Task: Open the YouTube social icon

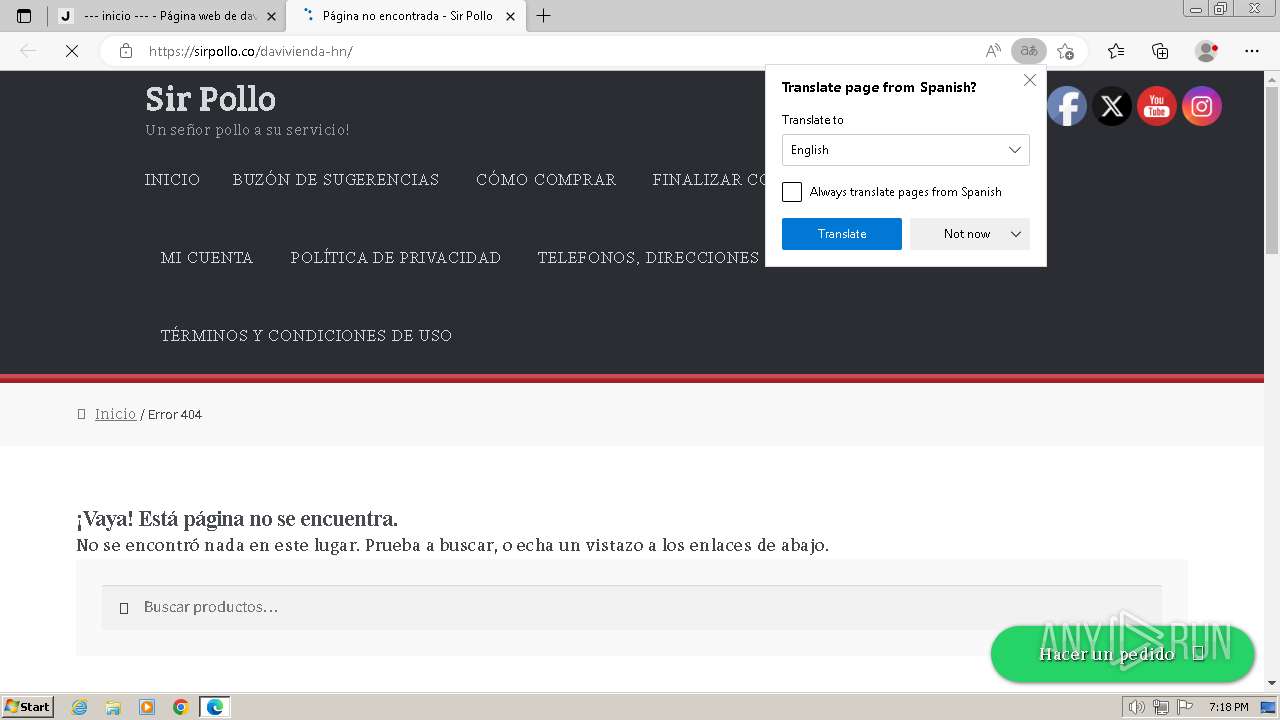Action: click(x=1157, y=106)
